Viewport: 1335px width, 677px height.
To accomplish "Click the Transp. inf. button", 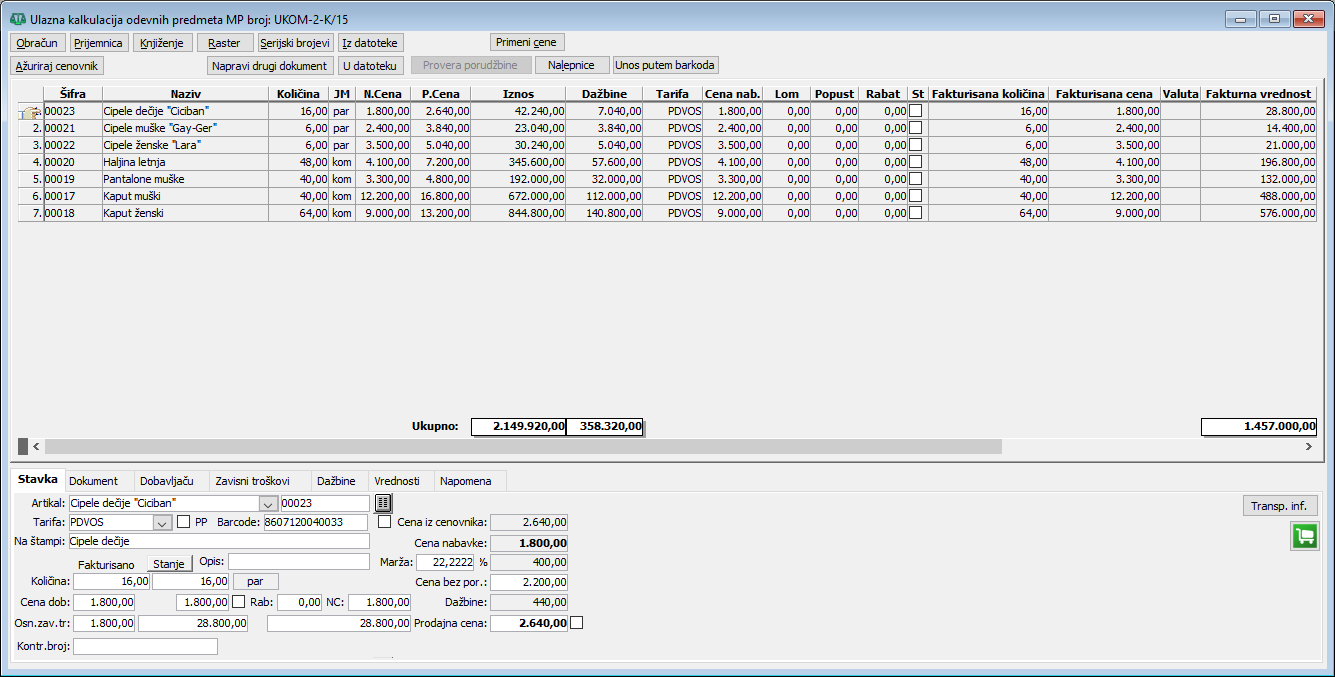I will pos(1279,506).
